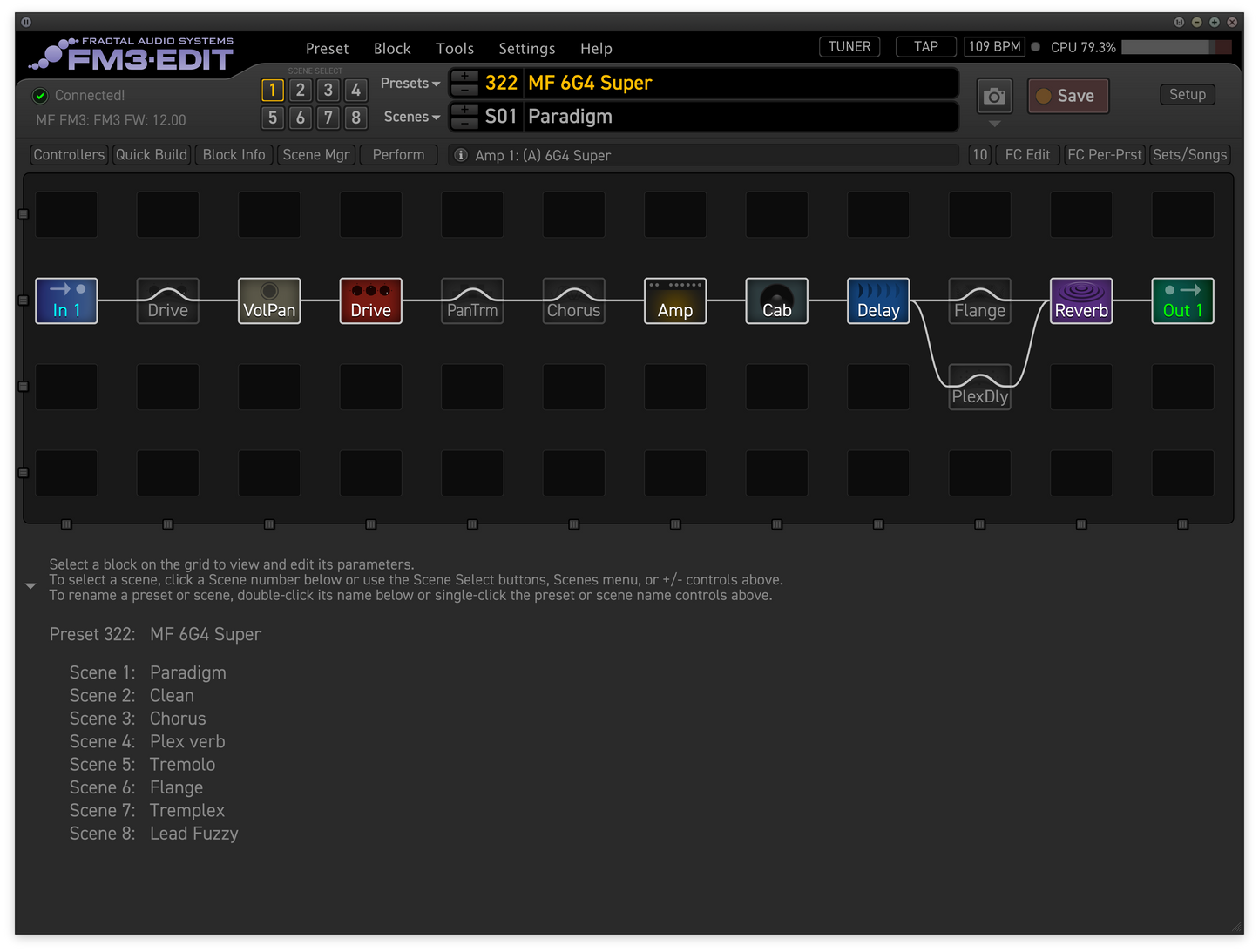Switch to scene 4 button
1259x952 pixels.
[355, 90]
